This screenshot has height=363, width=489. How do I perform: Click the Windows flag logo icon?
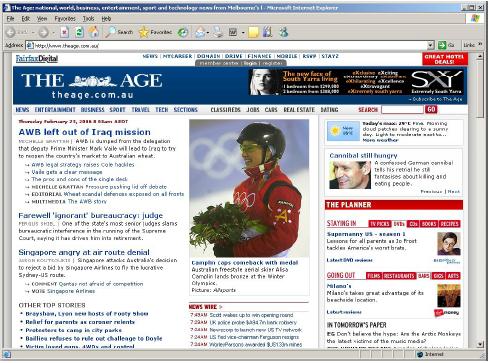click(x=475, y=18)
